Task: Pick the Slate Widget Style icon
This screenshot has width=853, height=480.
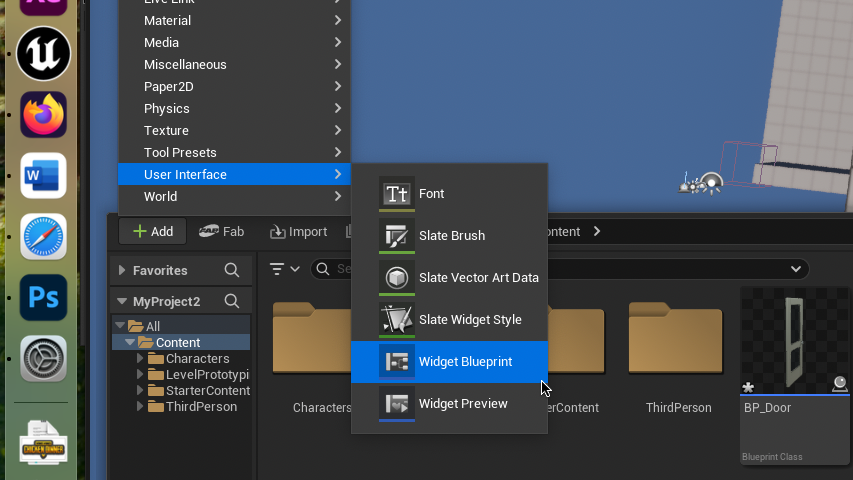Action: coord(397,320)
